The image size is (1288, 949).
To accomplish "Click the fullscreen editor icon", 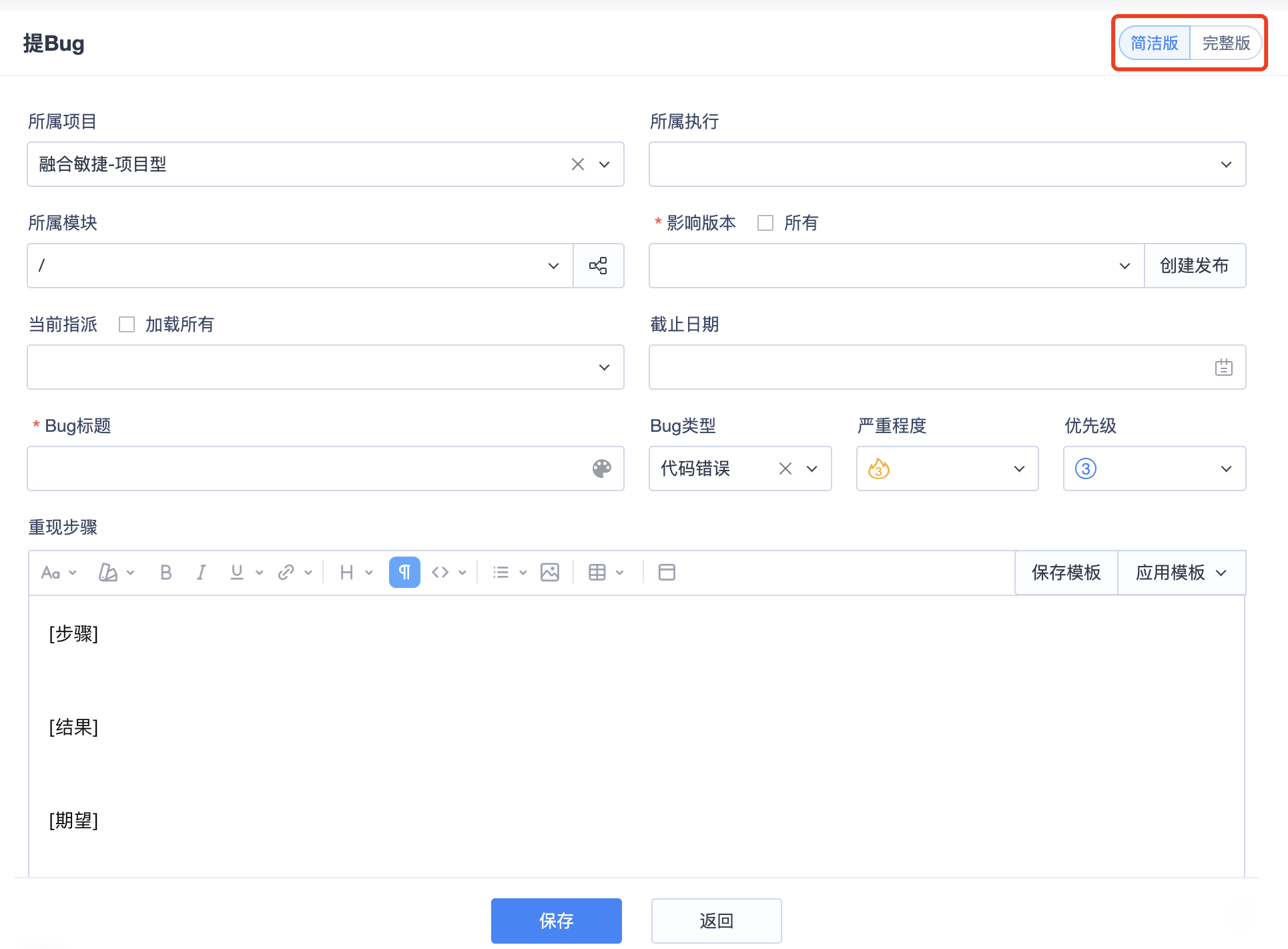I will point(667,573).
